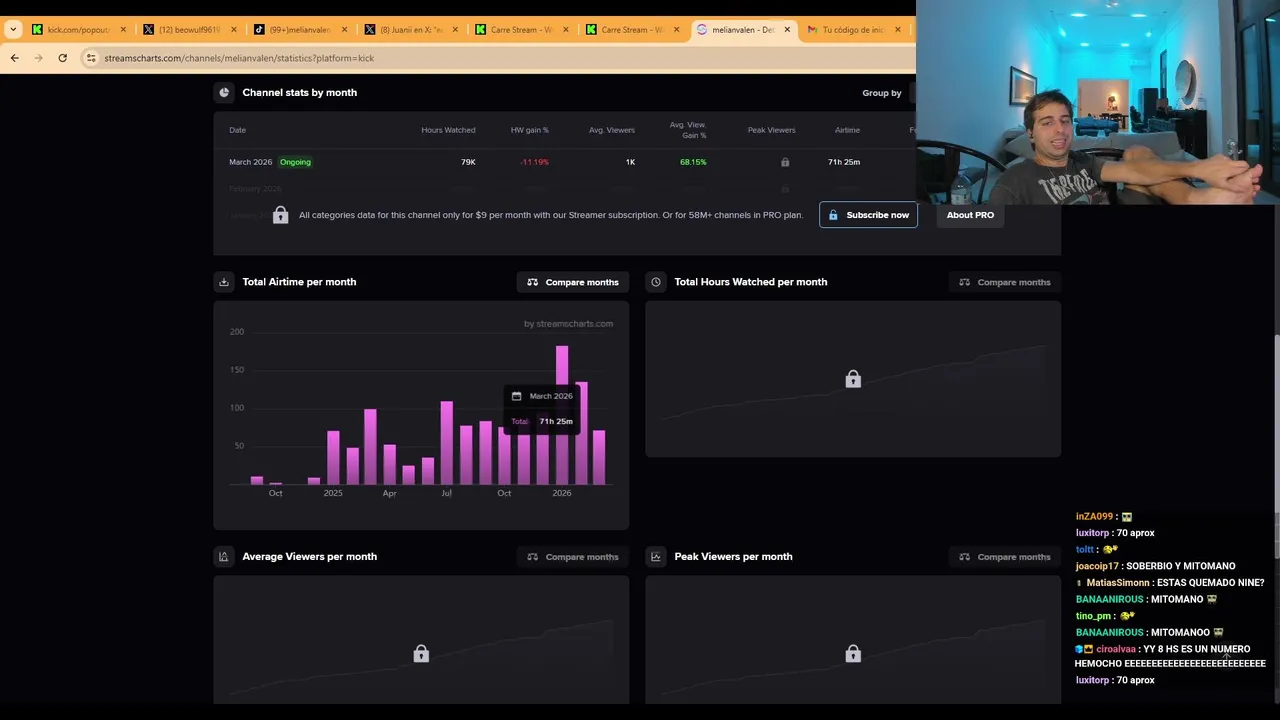The width and height of the screenshot is (1280, 720).
Task: Close the Tu código de inicio tab
Action: [x=897, y=30]
